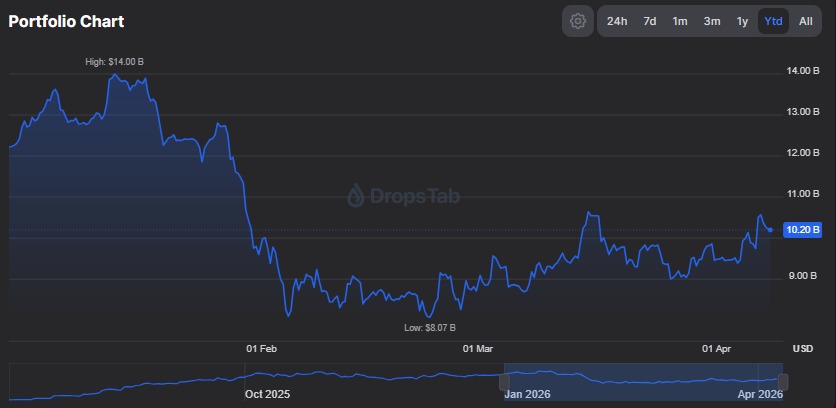Viewport: 836px width, 408px height.
Task: Click the end-point dot on chart line
Action: [x=769, y=230]
